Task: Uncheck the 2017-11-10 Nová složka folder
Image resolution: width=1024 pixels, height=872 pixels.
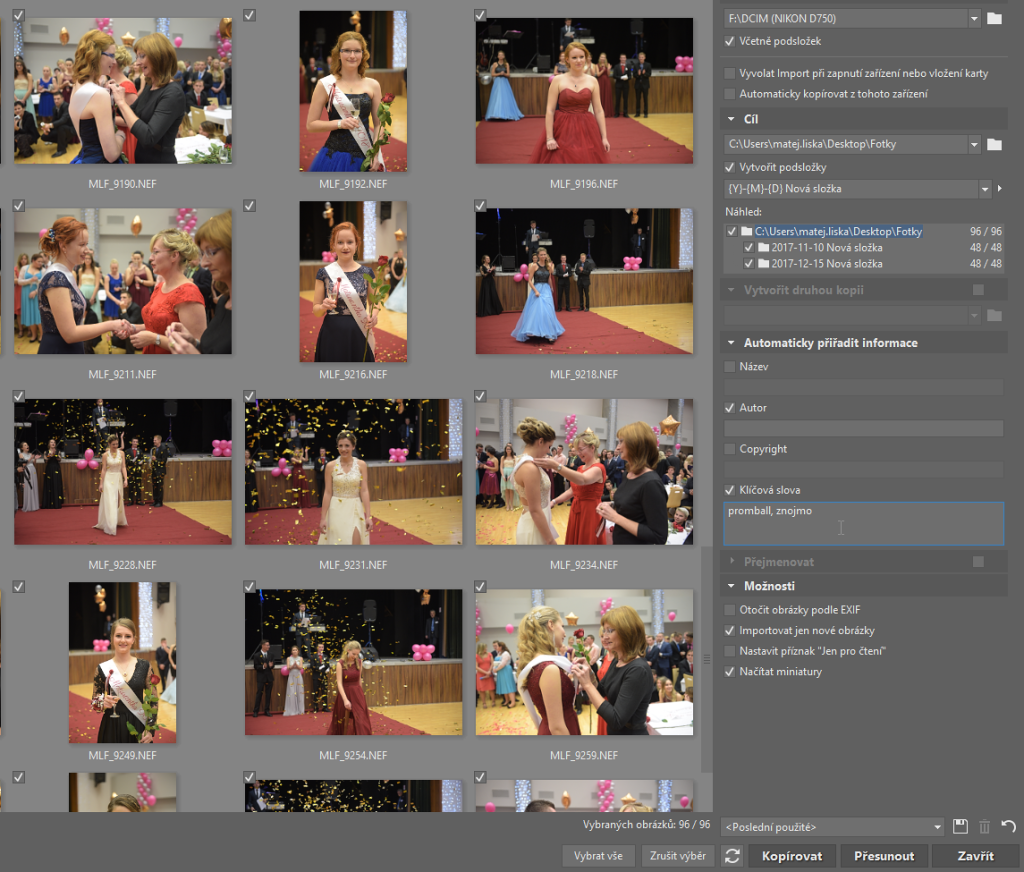Action: (748, 248)
